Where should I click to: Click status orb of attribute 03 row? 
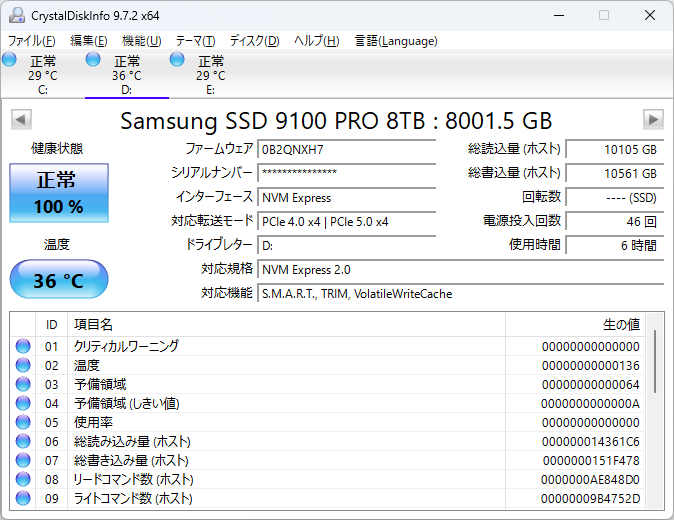coord(23,384)
